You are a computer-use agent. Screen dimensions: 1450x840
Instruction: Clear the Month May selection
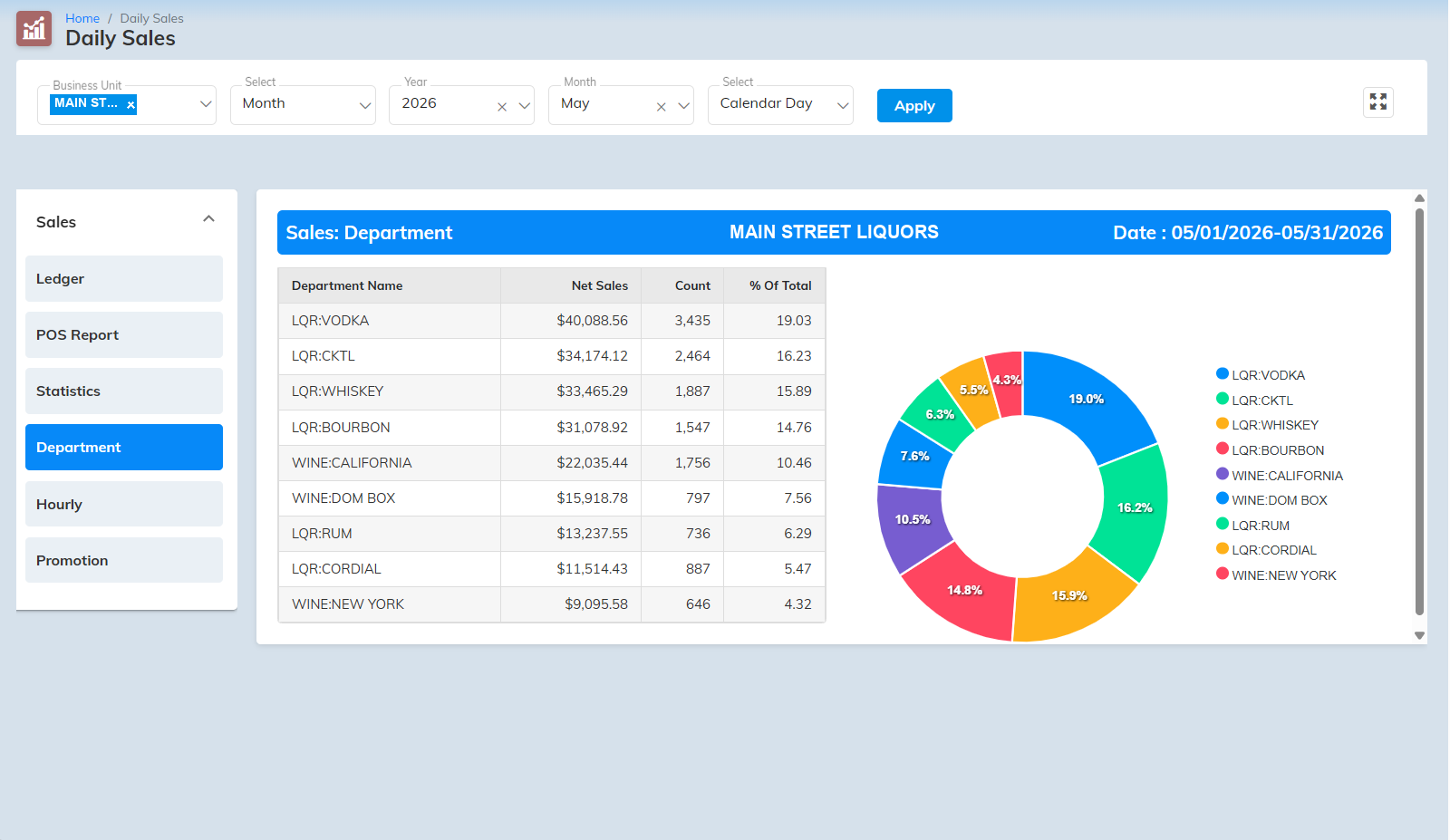pyautogui.click(x=662, y=107)
